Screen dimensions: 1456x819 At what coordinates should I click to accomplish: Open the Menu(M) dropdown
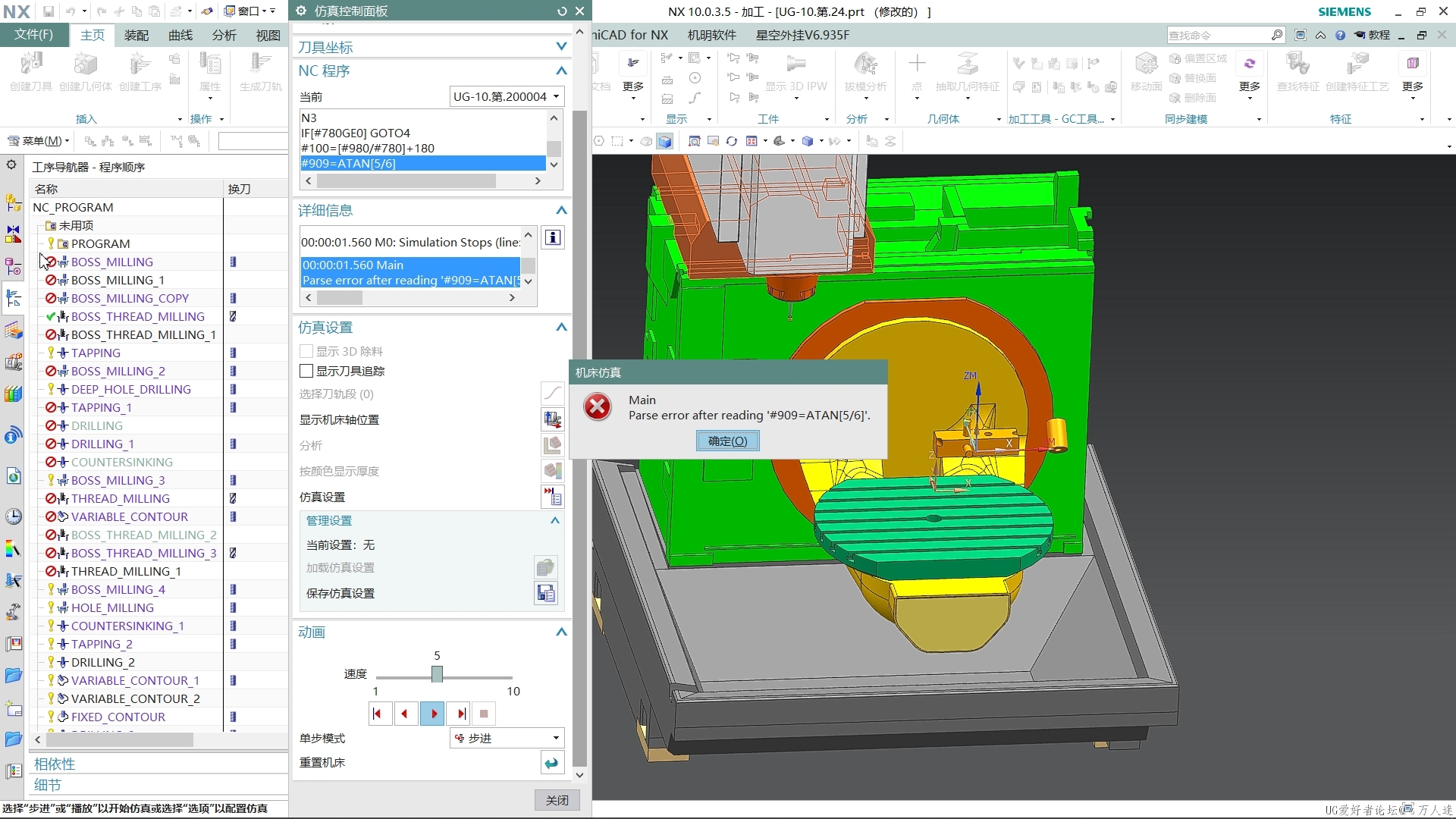(x=38, y=141)
